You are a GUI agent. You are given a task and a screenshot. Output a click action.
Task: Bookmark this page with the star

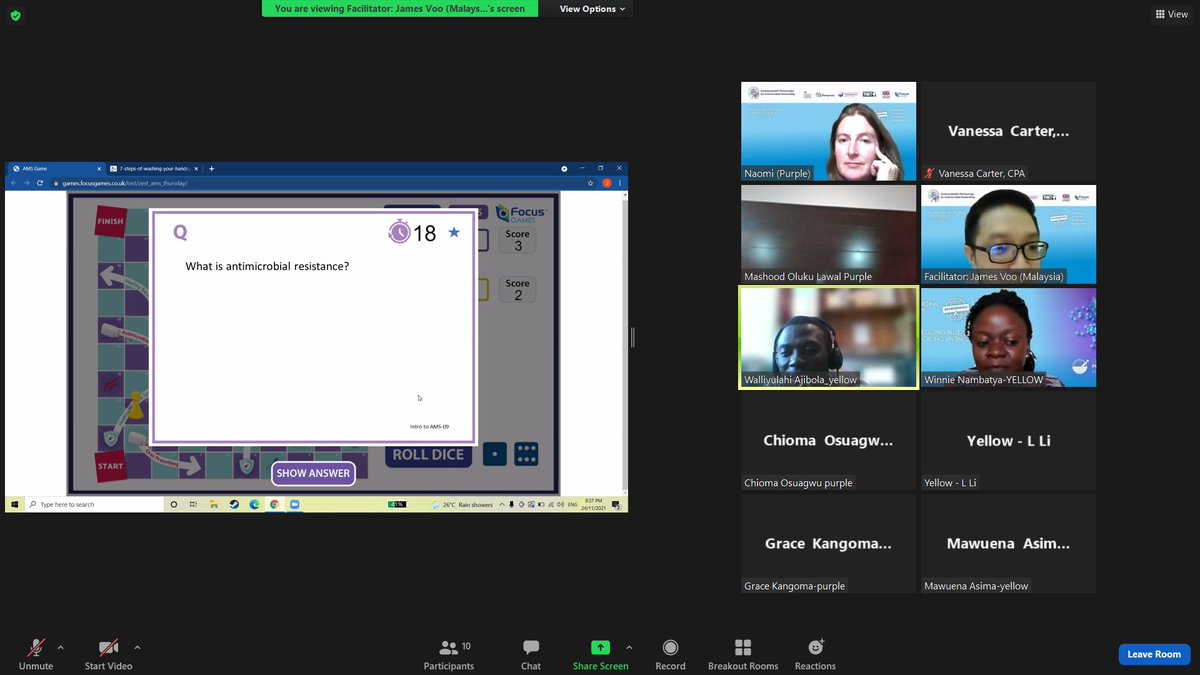coord(592,184)
